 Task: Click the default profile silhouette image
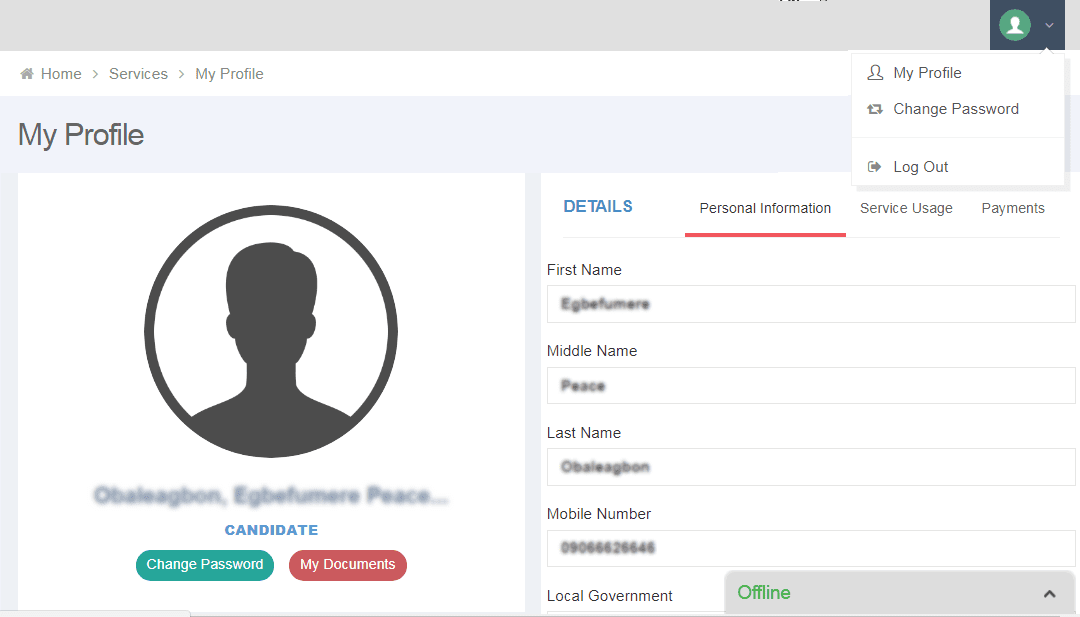(270, 330)
